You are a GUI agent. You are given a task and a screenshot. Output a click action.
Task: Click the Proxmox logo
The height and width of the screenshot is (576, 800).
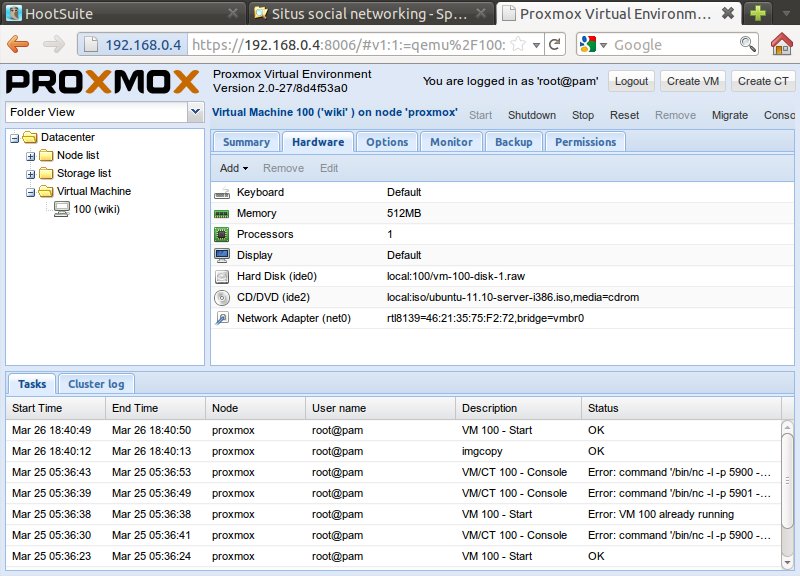pos(103,82)
